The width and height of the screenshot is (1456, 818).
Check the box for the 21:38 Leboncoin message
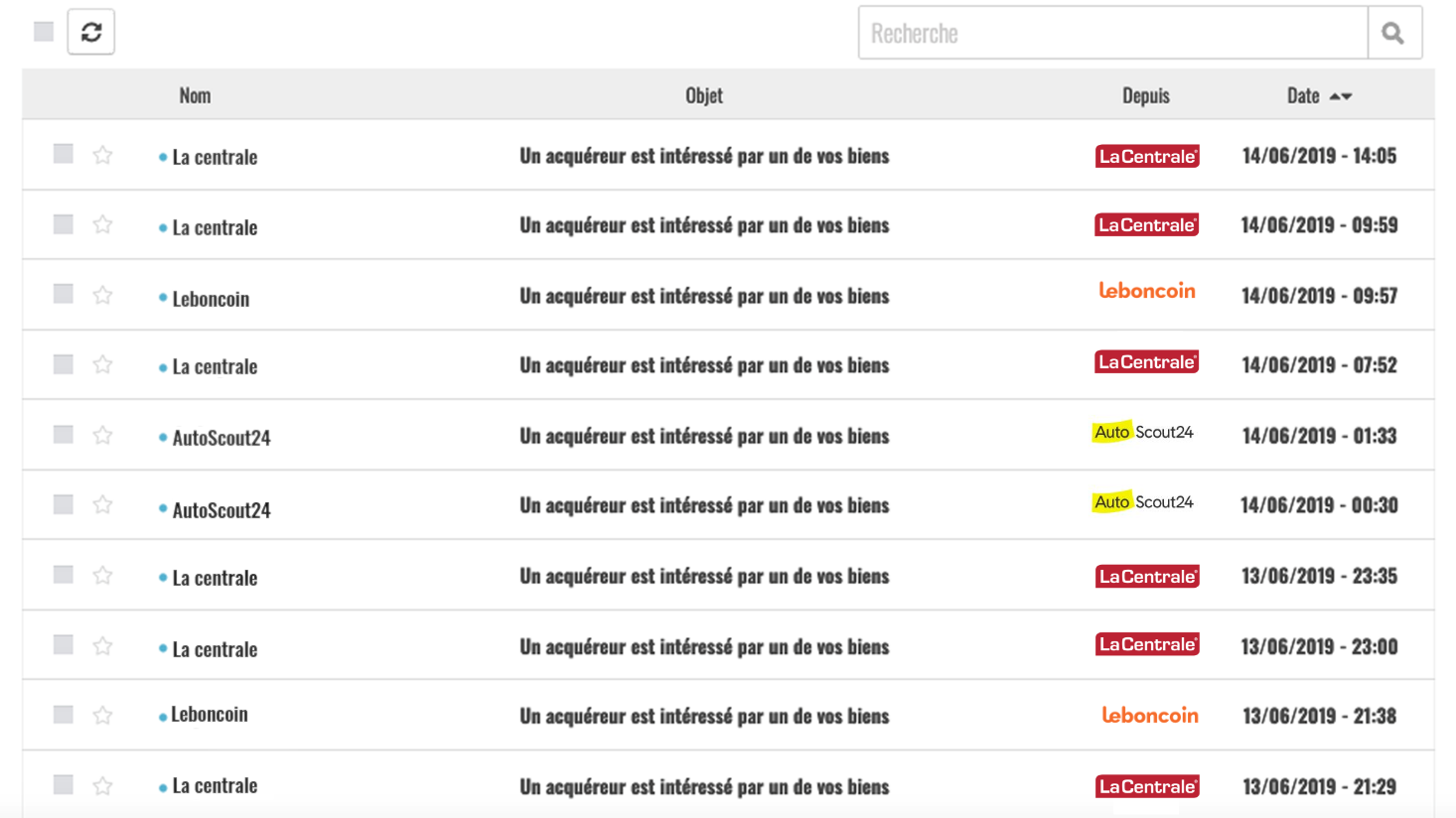(x=64, y=715)
